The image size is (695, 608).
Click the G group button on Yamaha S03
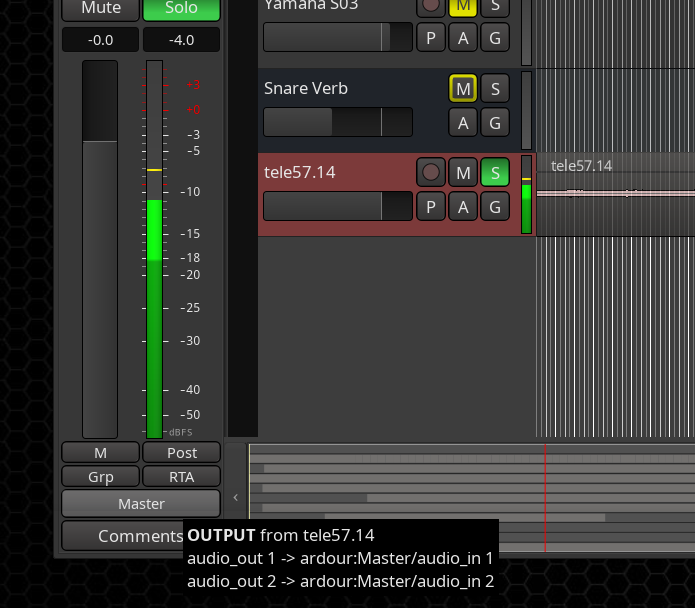pyautogui.click(x=495, y=38)
